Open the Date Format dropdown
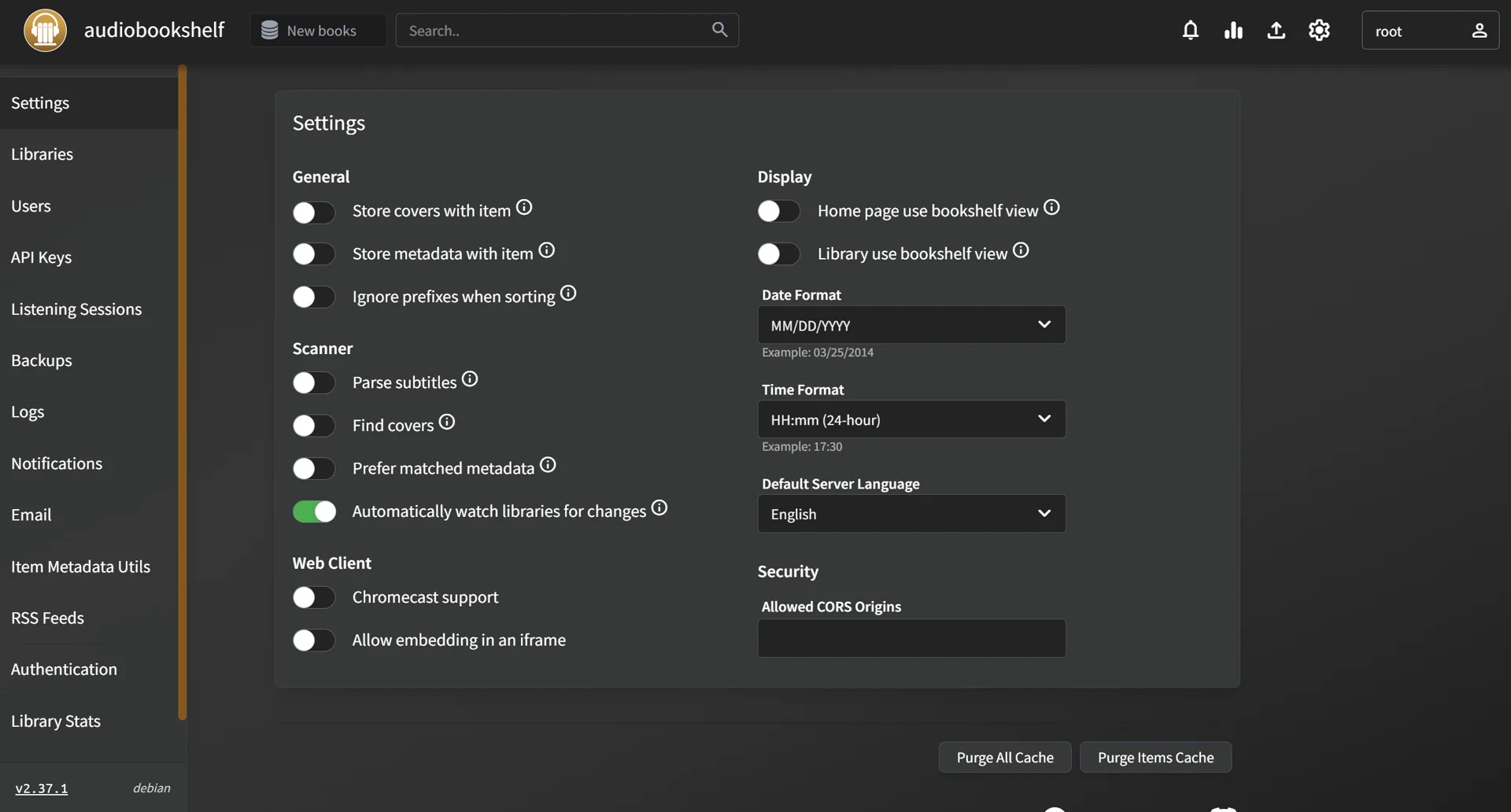The width and height of the screenshot is (1511, 812). coord(911,324)
